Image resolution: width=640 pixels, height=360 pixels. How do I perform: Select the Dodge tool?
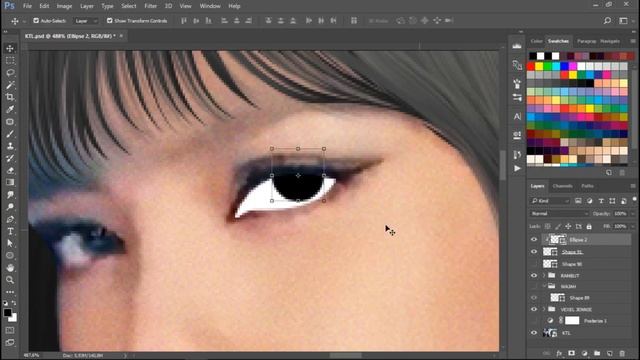coord(10,207)
